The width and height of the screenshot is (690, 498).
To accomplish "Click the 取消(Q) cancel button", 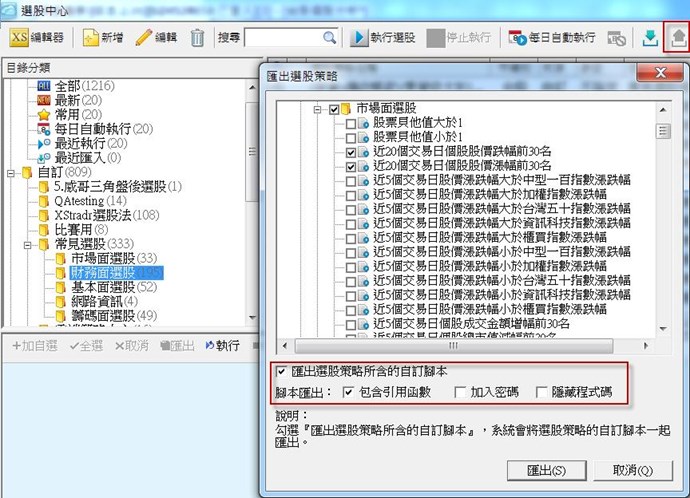I will [x=632, y=469].
